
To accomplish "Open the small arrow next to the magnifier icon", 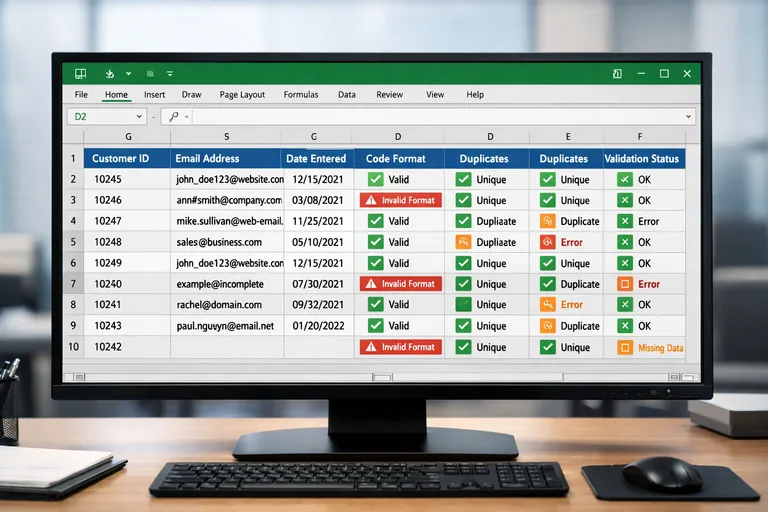I will click(187, 117).
